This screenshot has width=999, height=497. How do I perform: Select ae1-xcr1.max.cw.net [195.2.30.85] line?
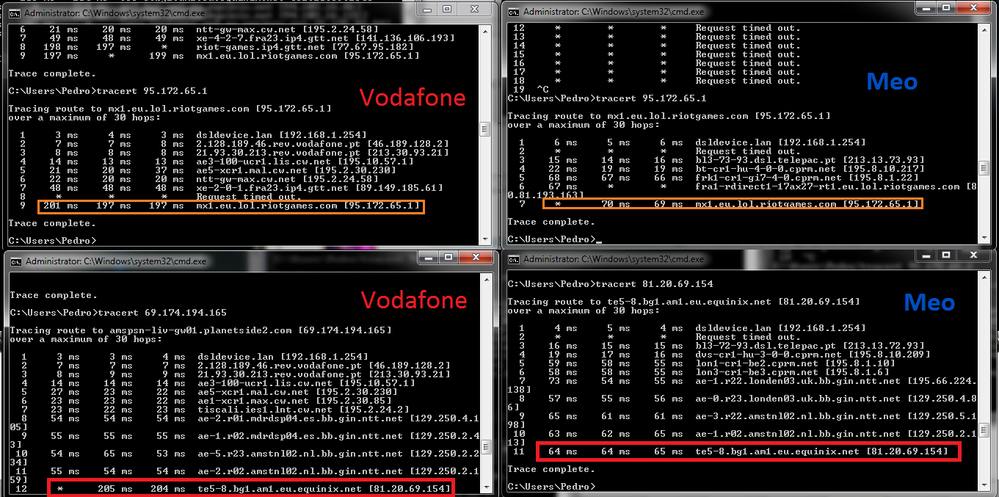[207, 400]
